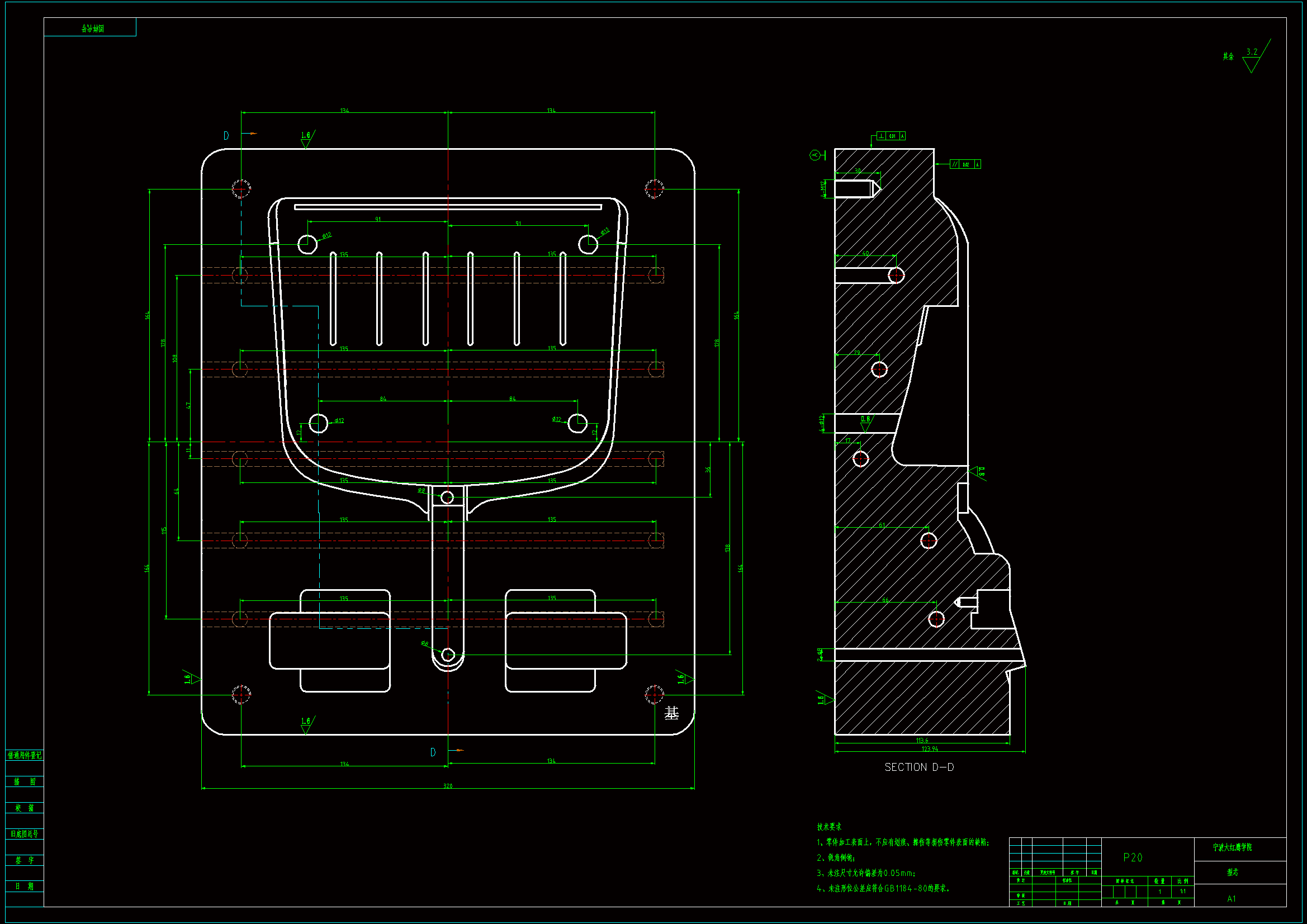Select the GB1184-80 requirement line
1307x924 pixels.
tap(883, 888)
